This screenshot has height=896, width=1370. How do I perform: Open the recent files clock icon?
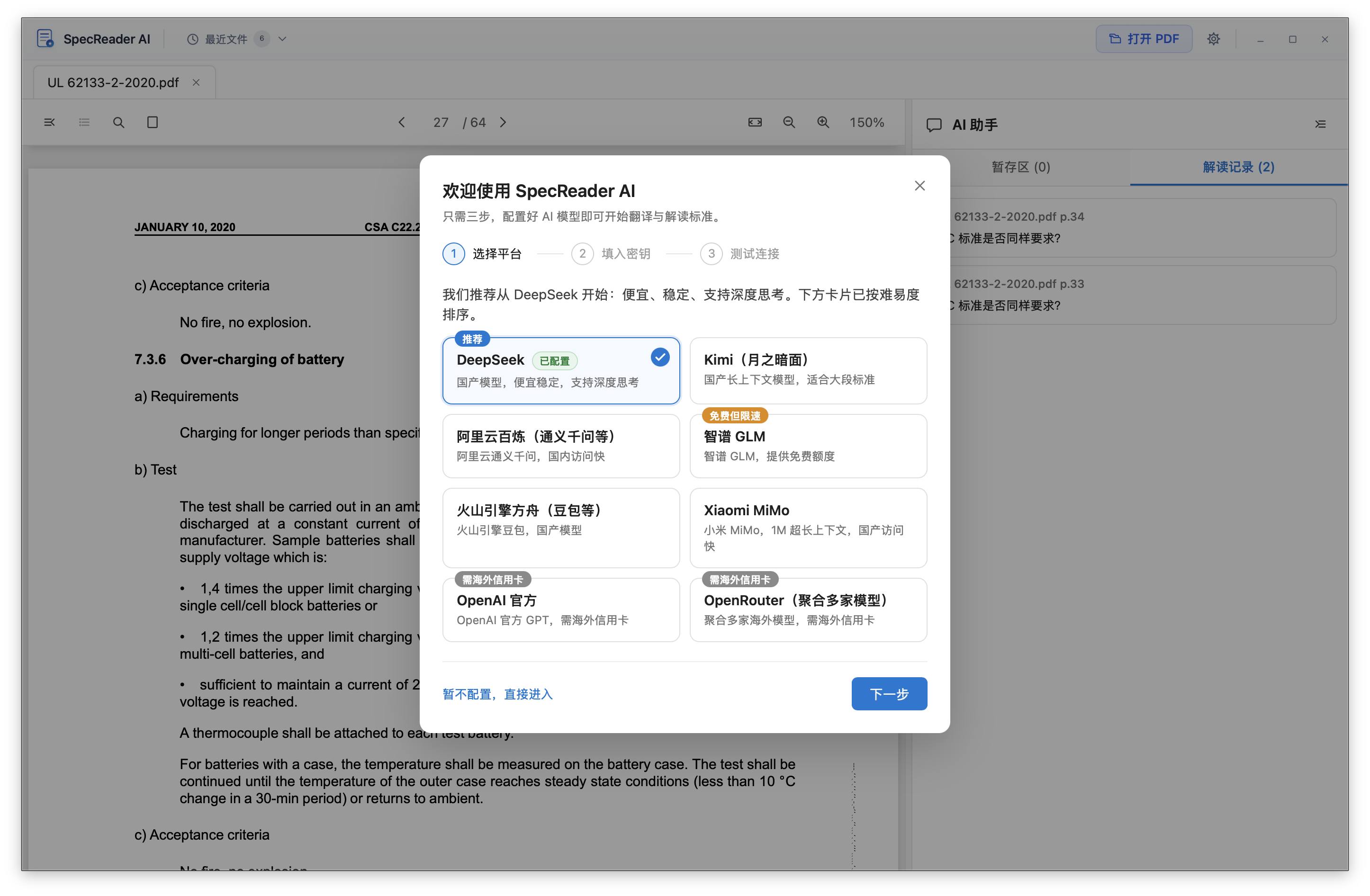click(x=192, y=39)
